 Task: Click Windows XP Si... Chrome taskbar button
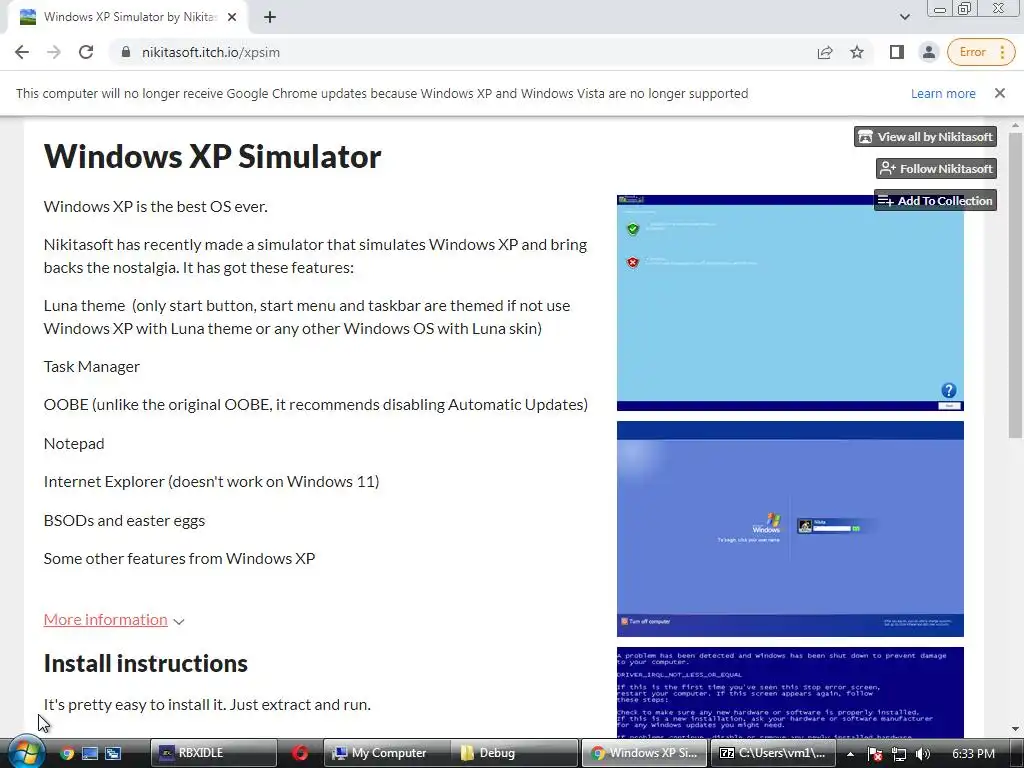pyautogui.click(x=644, y=753)
